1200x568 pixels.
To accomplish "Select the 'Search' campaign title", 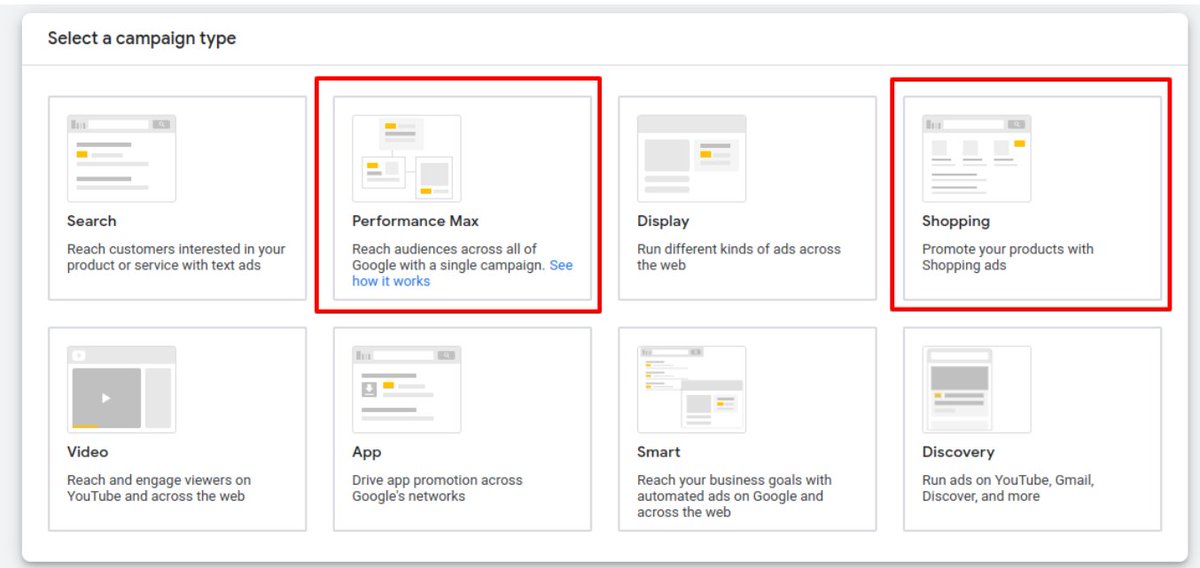I will [92, 221].
